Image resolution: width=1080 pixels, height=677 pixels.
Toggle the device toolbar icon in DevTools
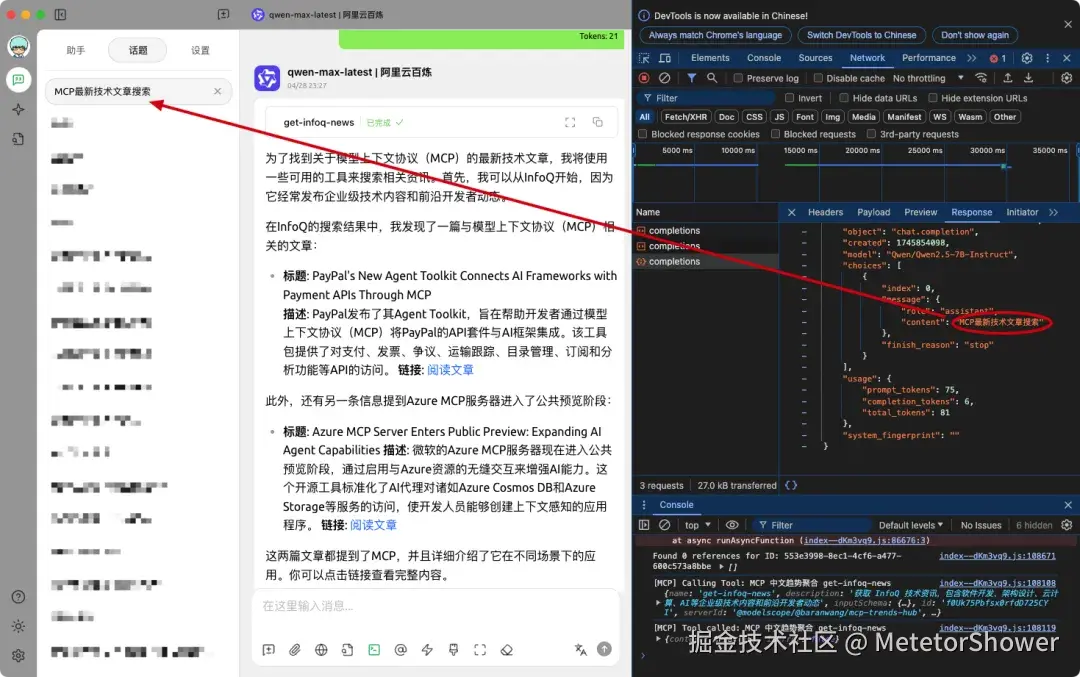coord(665,59)
